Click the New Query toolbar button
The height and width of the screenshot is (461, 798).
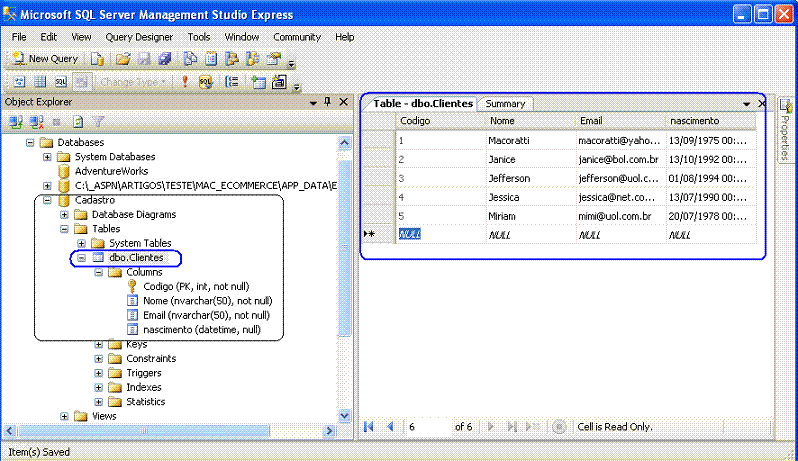[45, 59]
